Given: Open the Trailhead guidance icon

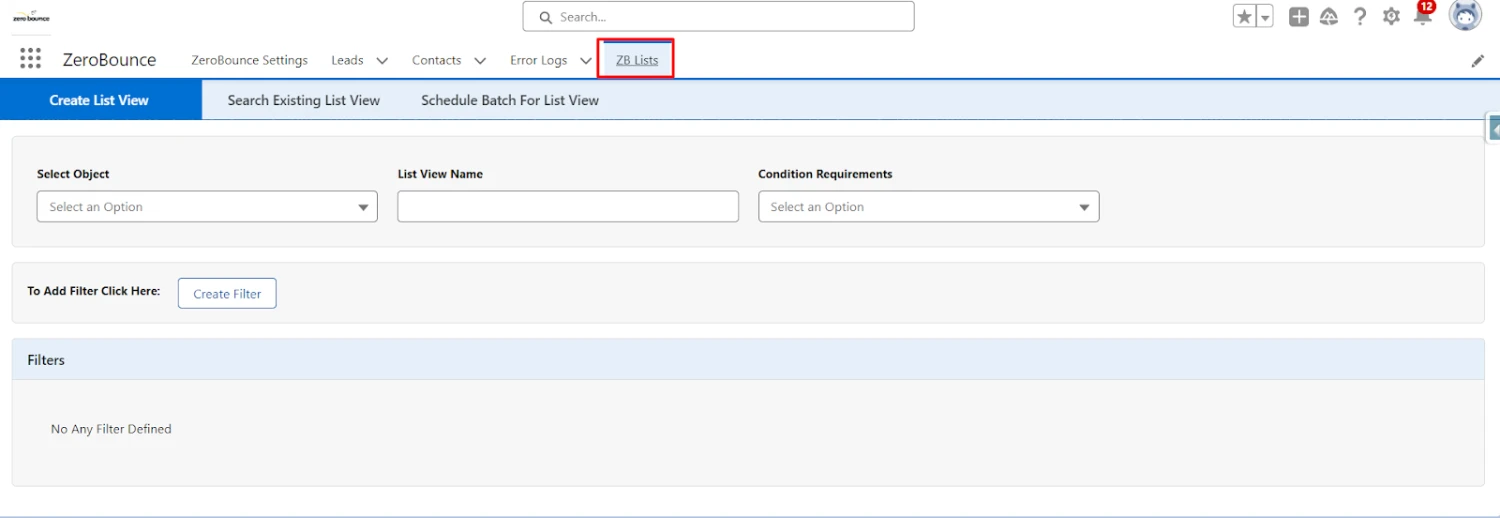Looking at the screenshot, I should pos(1329,17).
